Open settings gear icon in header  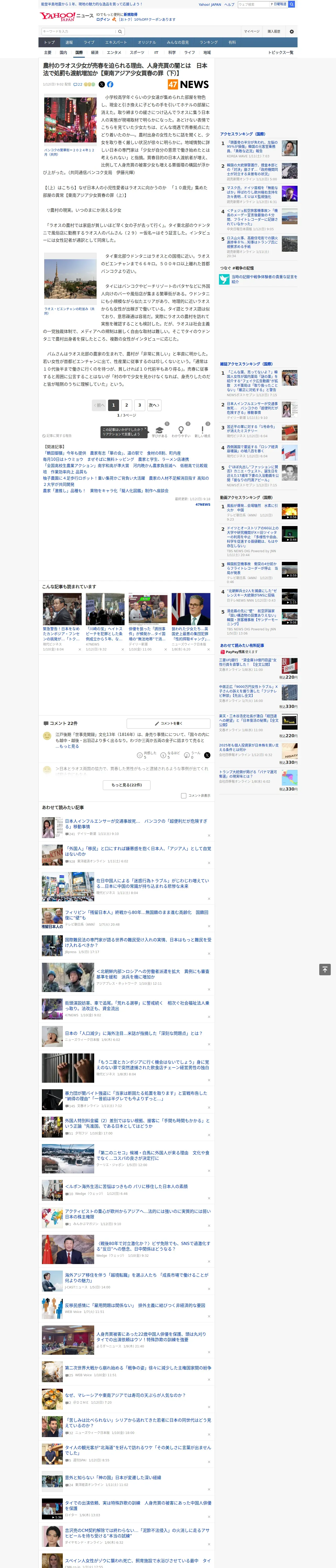[292, 32]
